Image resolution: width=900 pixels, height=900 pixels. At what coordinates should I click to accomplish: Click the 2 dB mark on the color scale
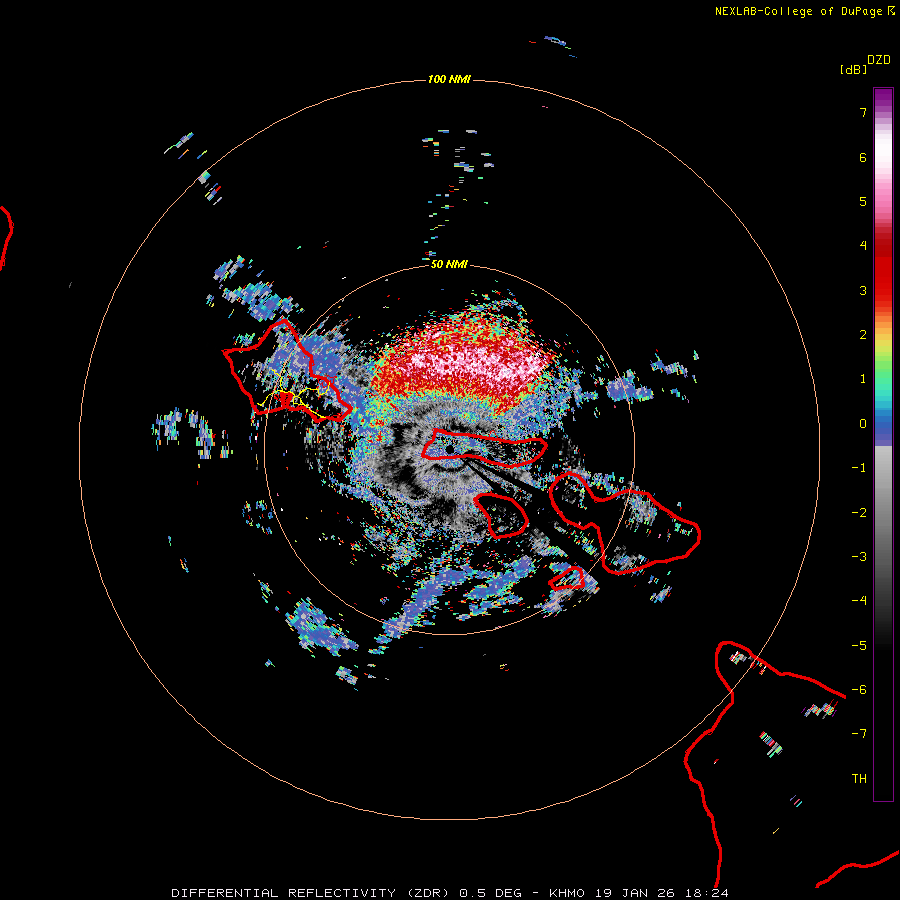click(863, 335)
